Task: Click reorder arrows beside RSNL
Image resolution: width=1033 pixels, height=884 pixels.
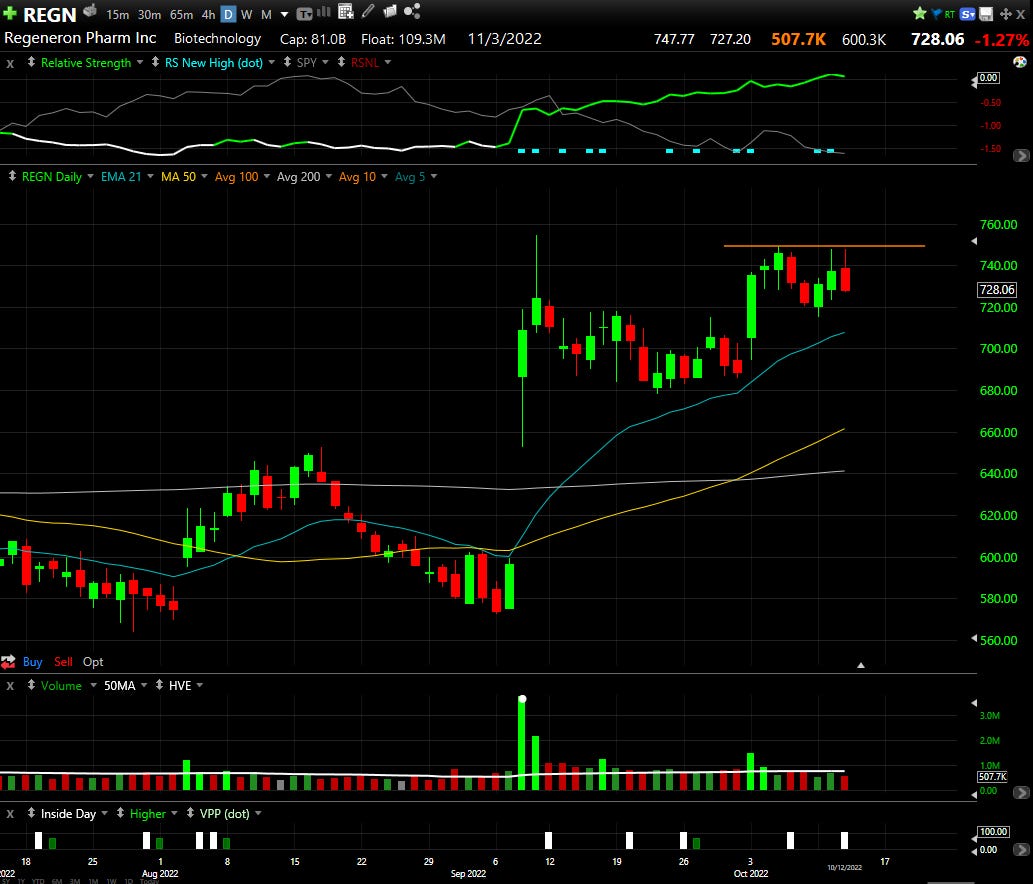Action: pyautogui.click(x=341, y=62)
